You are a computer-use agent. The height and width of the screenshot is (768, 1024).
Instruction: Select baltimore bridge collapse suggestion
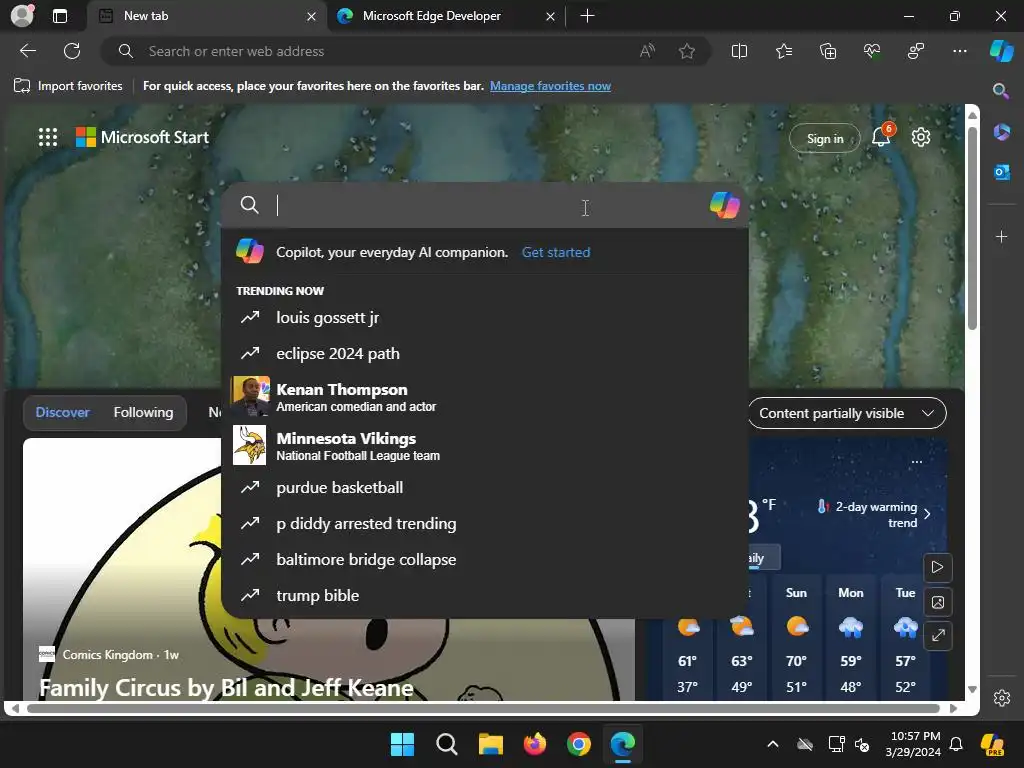click(x=485, y=559)
